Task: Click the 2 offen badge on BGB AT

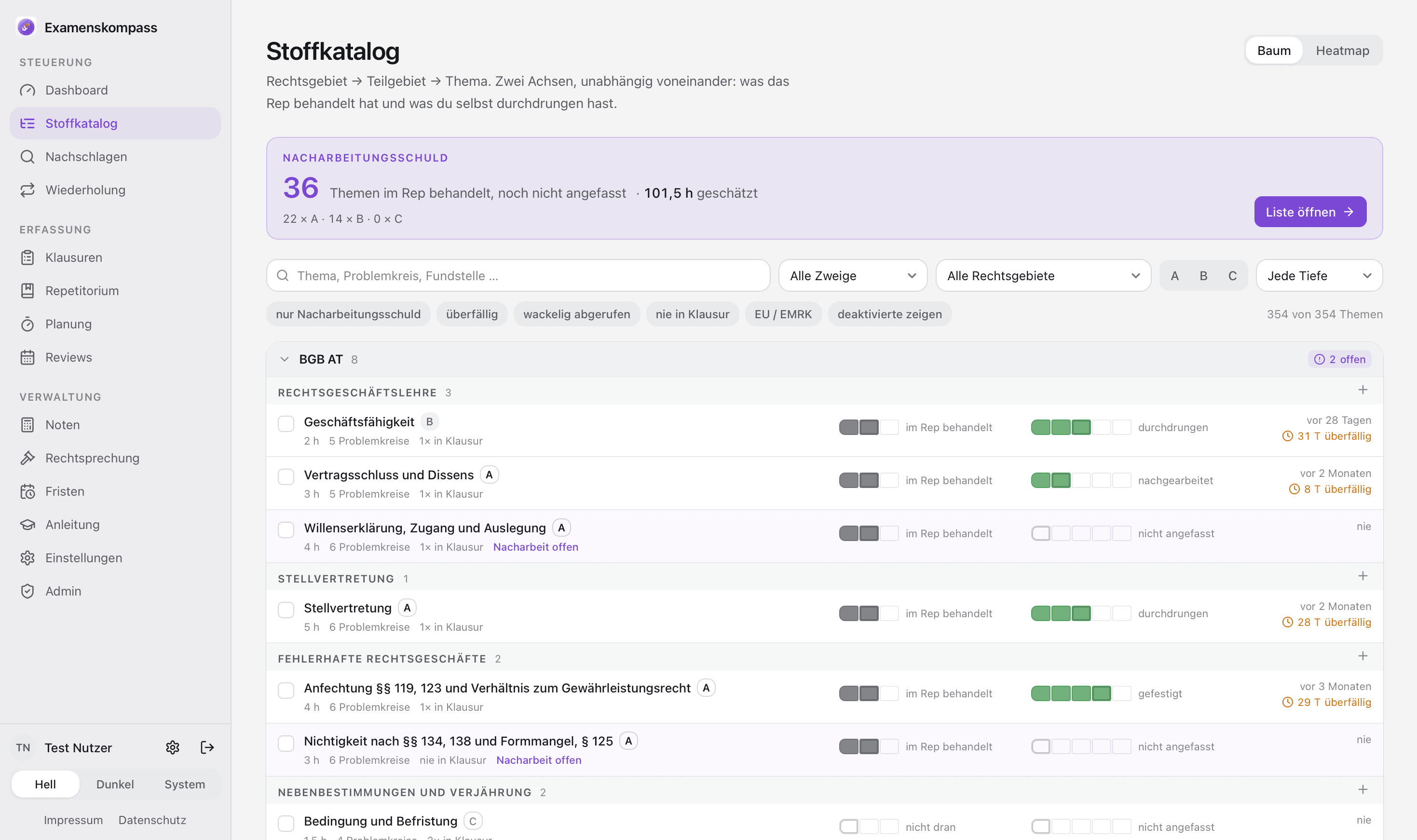Action: 1339,359
